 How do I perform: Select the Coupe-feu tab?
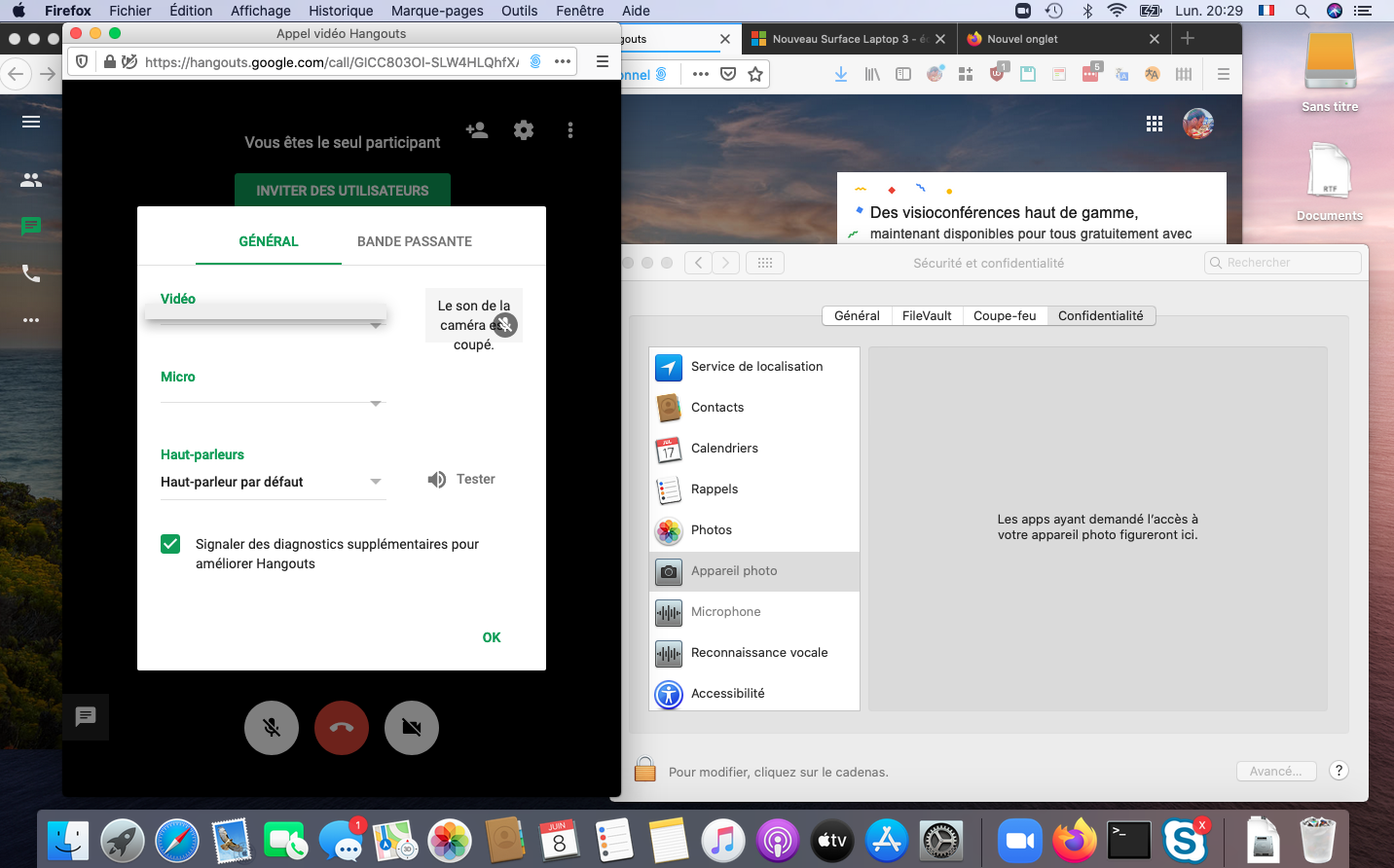coord(1005,315)
